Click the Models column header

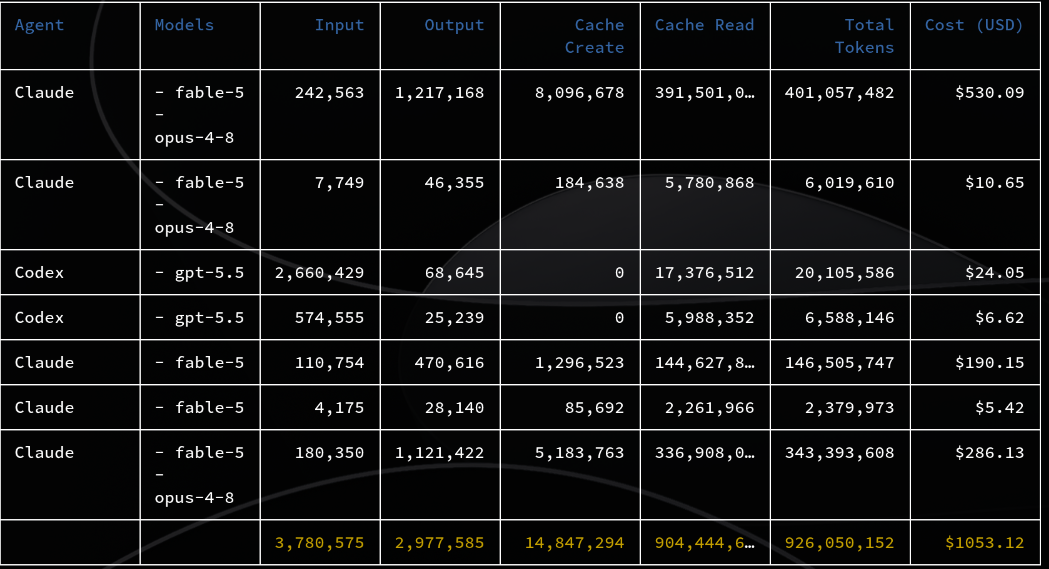click(x=184, y=25)
